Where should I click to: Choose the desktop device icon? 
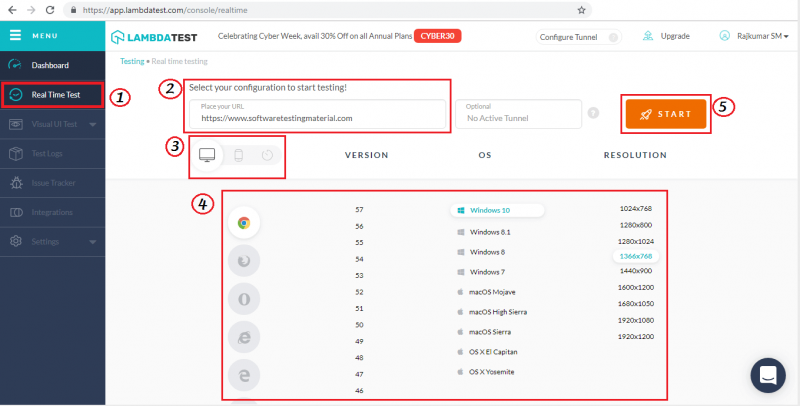pyautogui.click(x=208, y=155)
